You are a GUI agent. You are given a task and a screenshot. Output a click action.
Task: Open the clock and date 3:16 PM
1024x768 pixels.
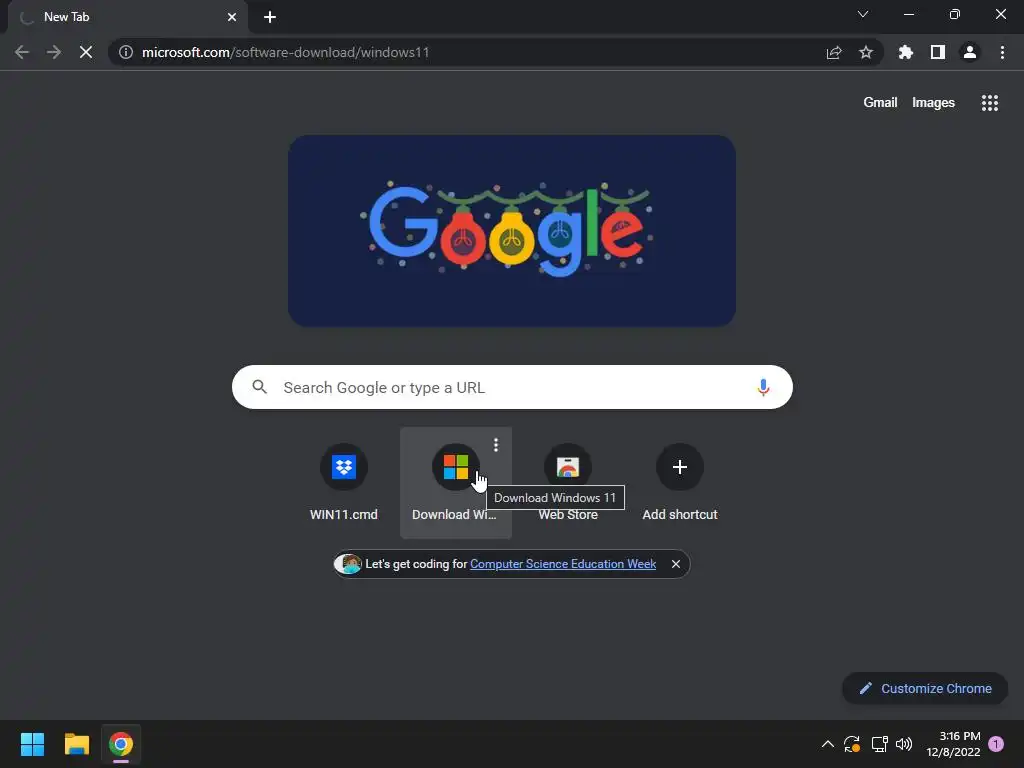(953, 744)
